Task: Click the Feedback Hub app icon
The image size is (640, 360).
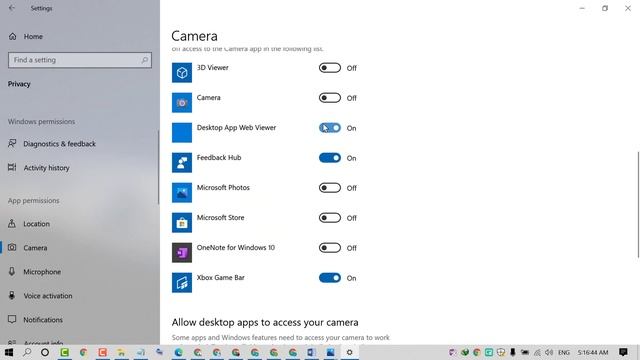Action: (182, 162)
